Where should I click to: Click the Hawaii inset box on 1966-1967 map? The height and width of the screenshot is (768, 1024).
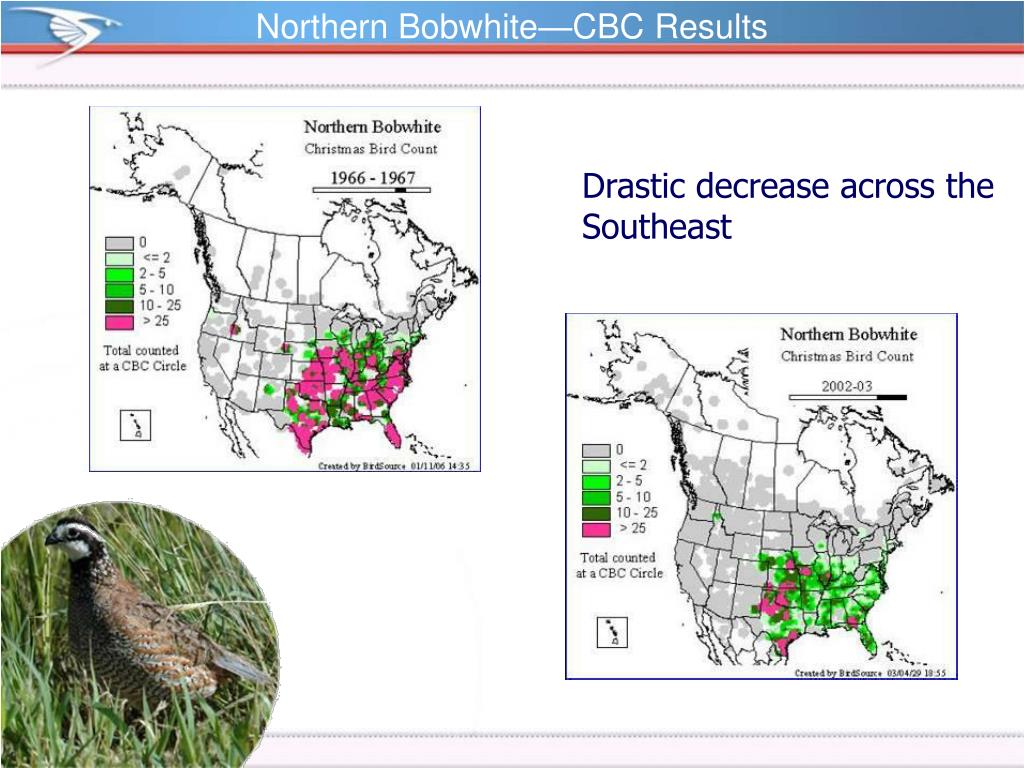(136, 425)
